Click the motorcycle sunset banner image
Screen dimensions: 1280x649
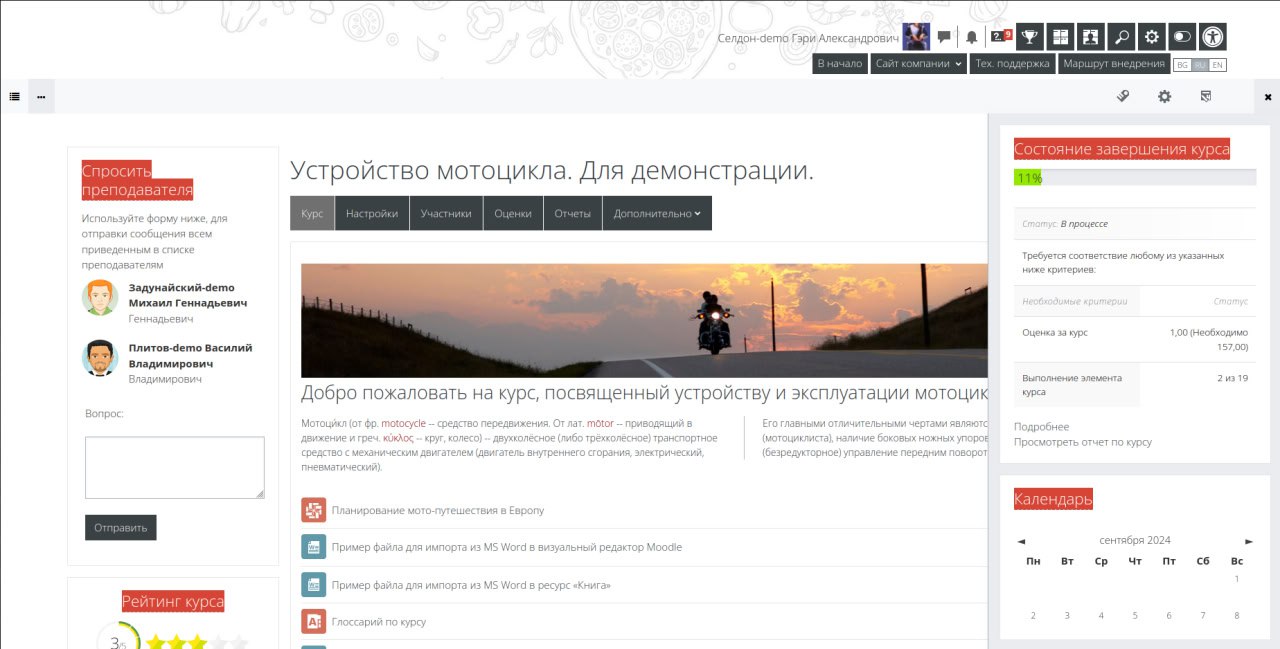coord(644,320)
